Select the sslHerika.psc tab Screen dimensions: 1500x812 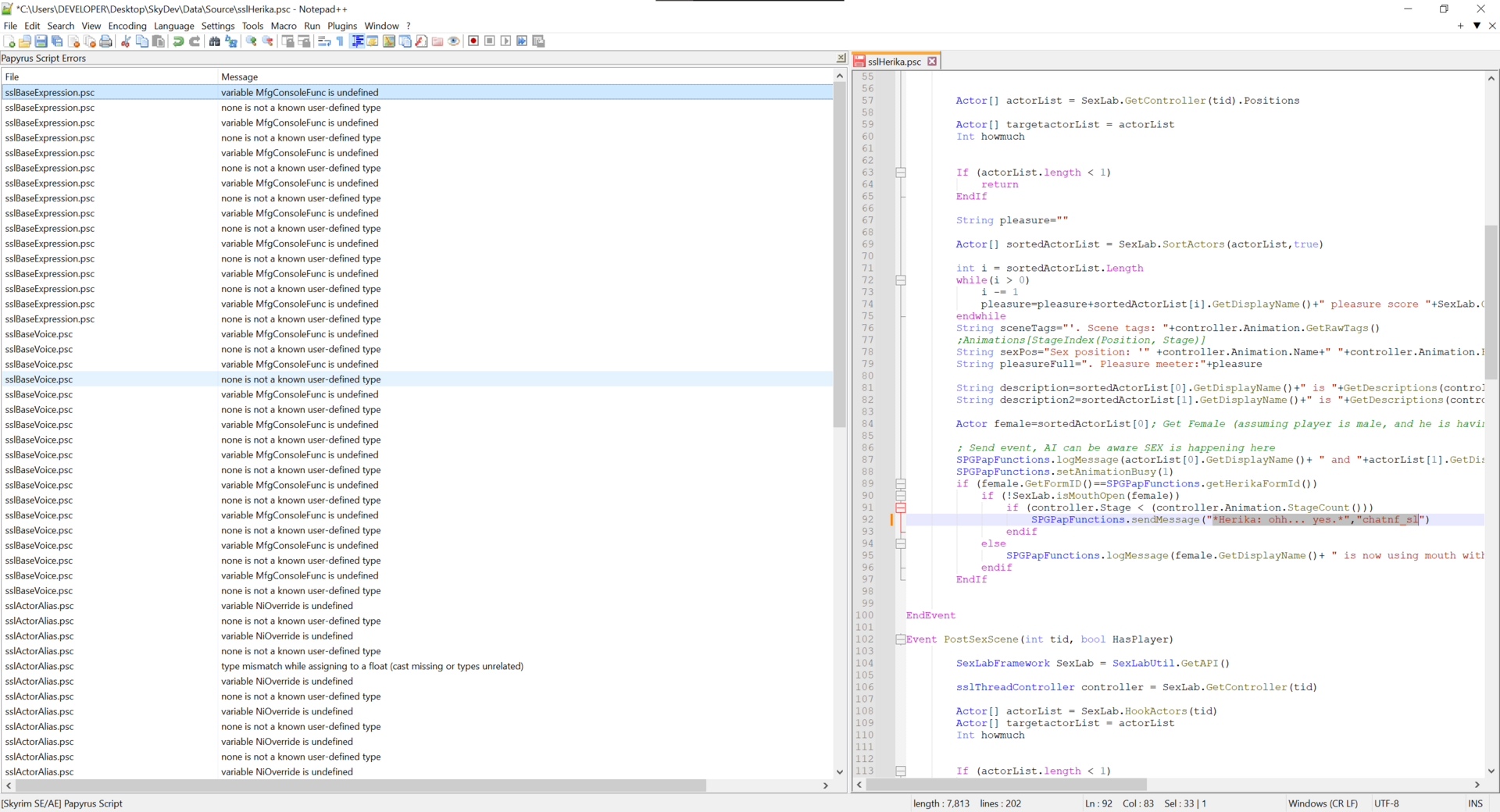click(894, 62)
